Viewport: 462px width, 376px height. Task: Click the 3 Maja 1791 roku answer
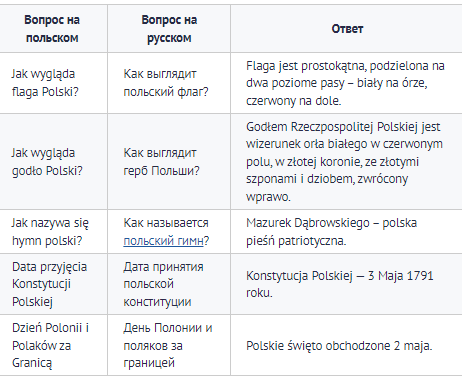[x=340, y=284]
